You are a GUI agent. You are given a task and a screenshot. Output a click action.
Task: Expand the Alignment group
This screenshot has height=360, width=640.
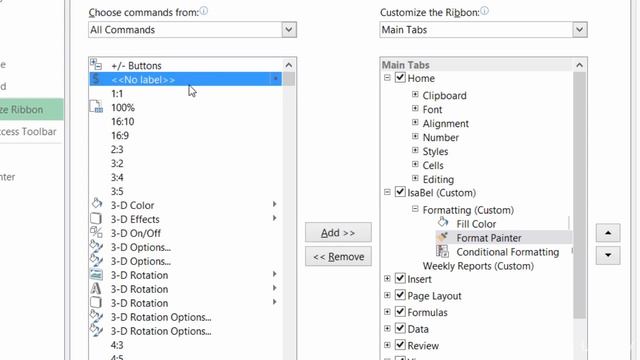coord(415,122)
